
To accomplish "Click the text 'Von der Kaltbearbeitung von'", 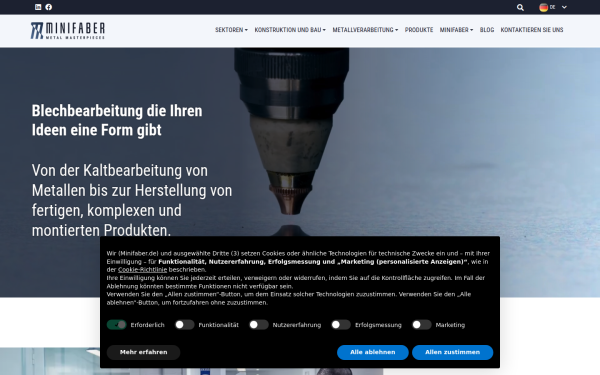I will pos(120,171).
